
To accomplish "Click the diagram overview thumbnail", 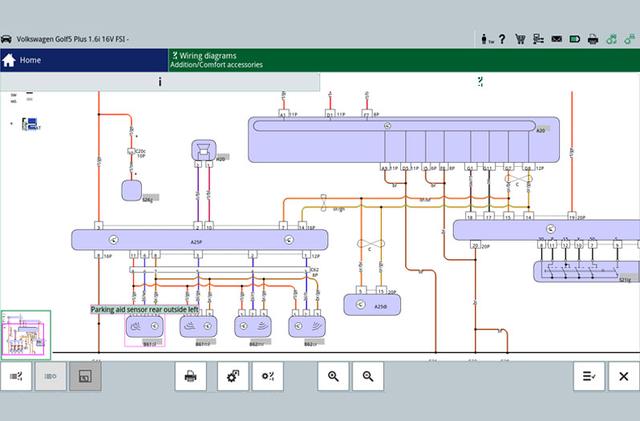I will click(x=25, y=334).
